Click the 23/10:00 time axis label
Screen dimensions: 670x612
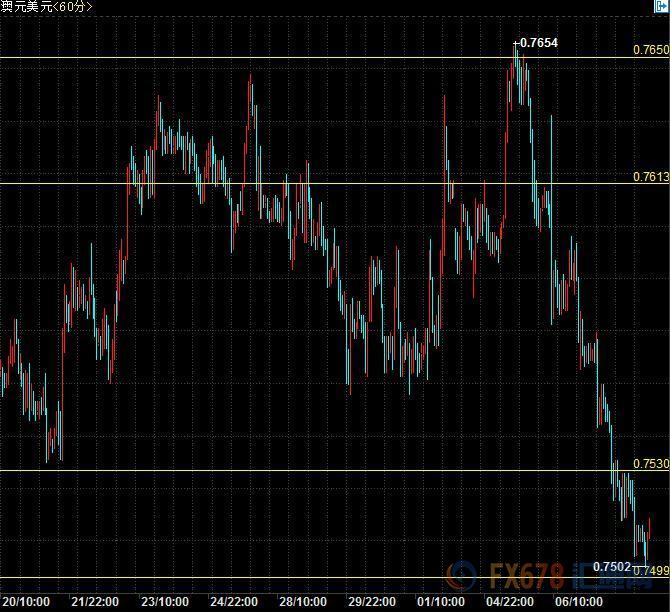pos(165,602)
